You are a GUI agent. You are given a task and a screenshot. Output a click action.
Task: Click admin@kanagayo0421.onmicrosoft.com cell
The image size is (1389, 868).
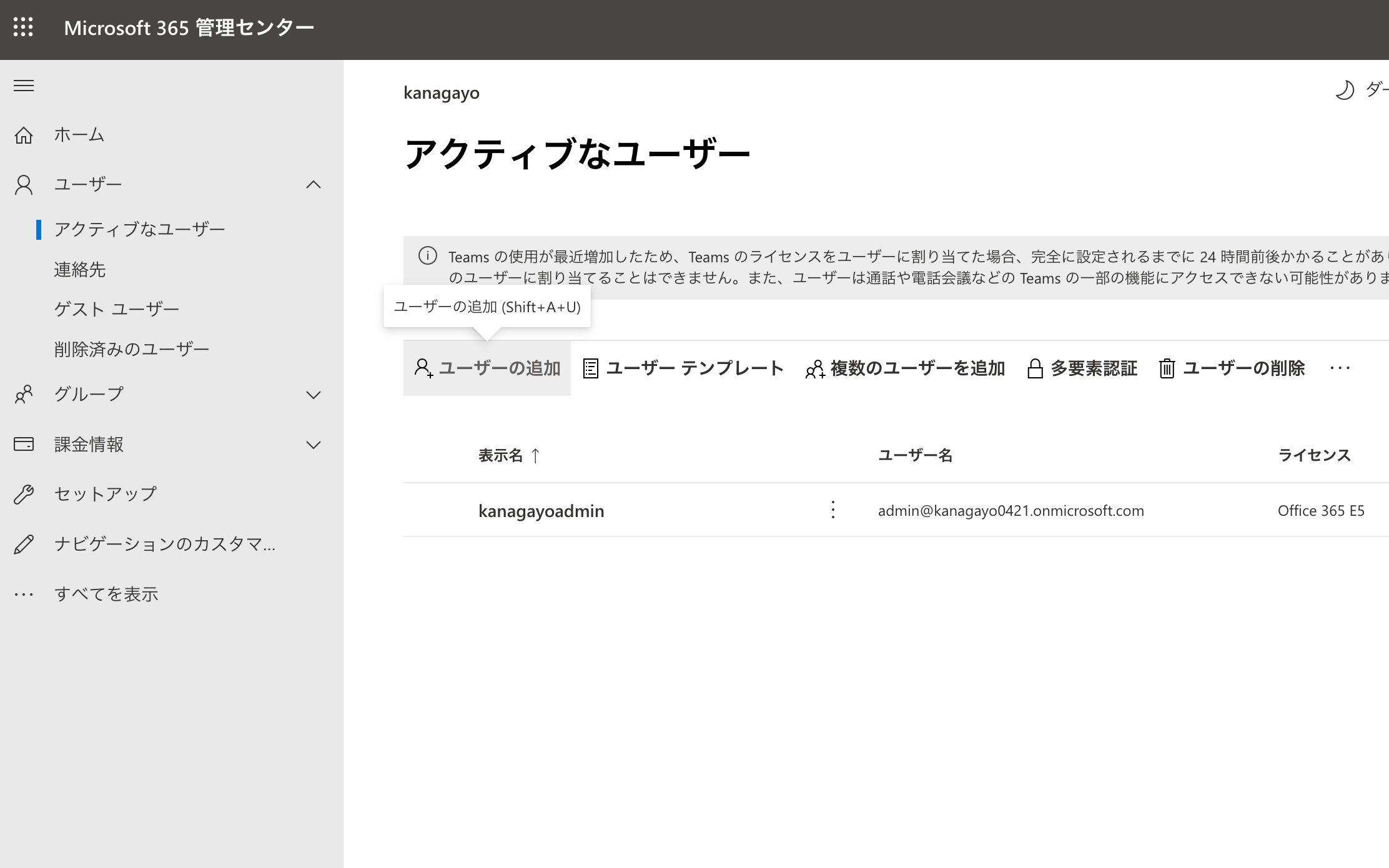[1011, 511]
